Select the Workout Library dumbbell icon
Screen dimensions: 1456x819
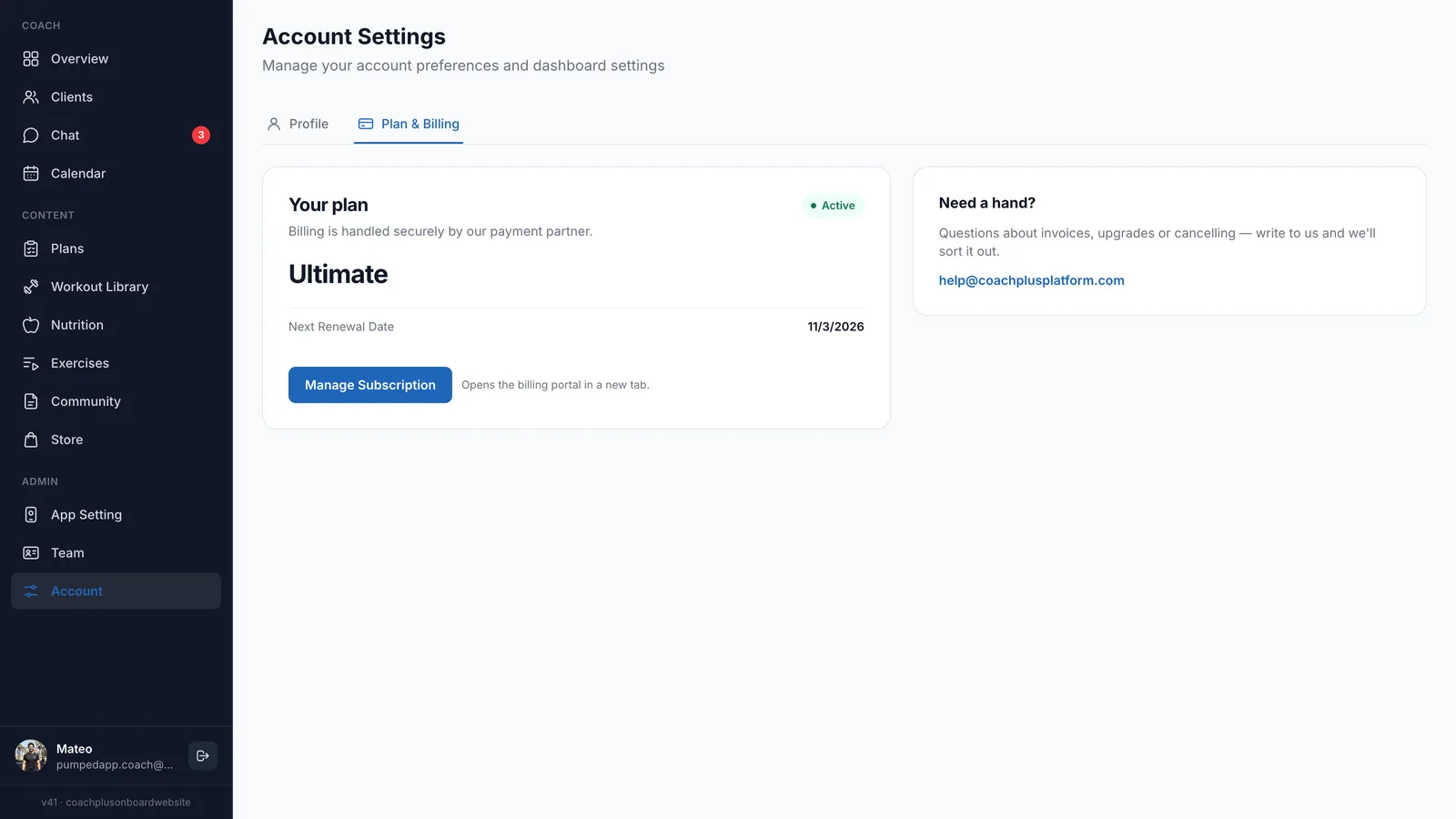[31, 287]
